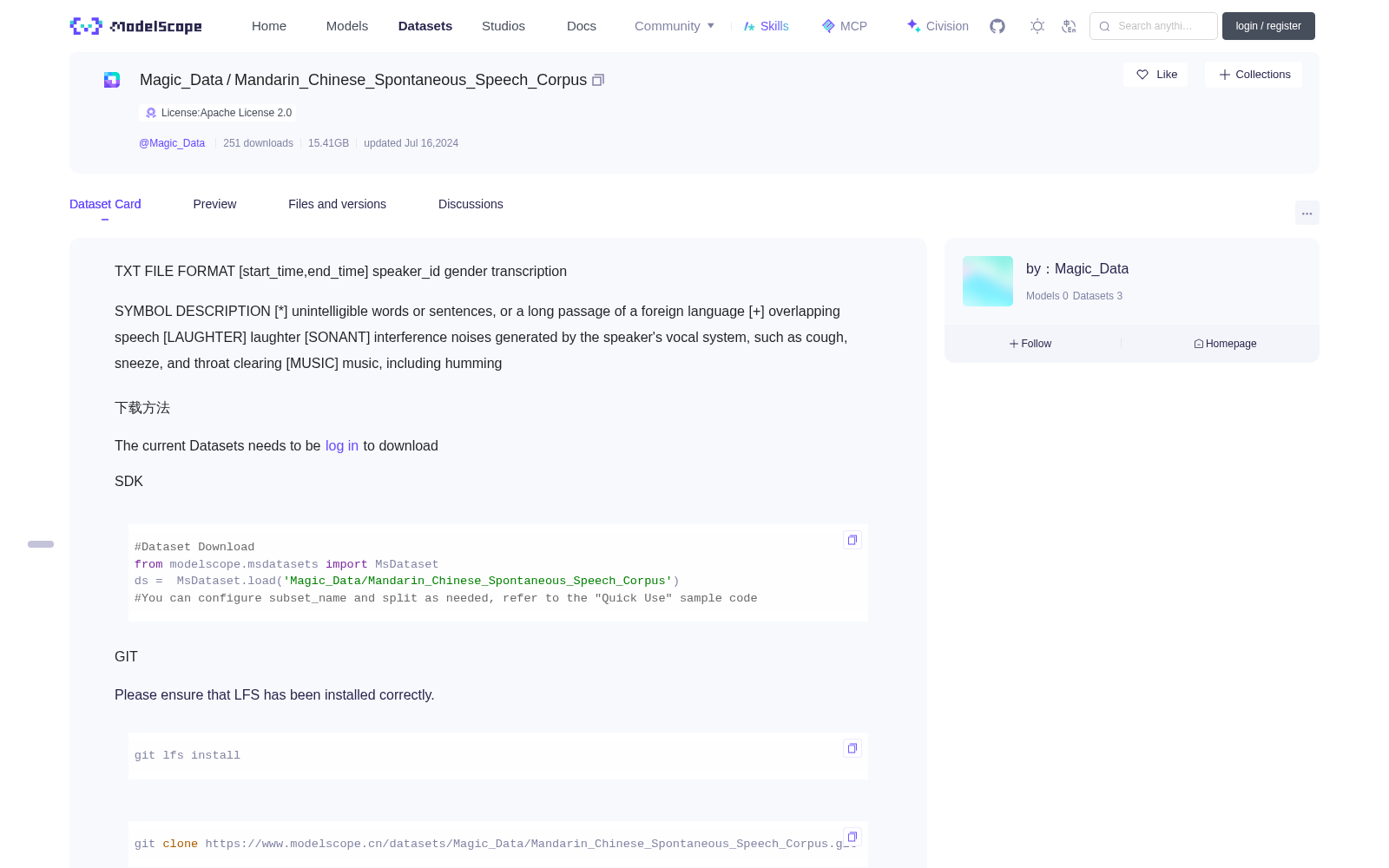1389x868 pixels.
Task: Open the GitHub icon link
Action: click(997, 26)
